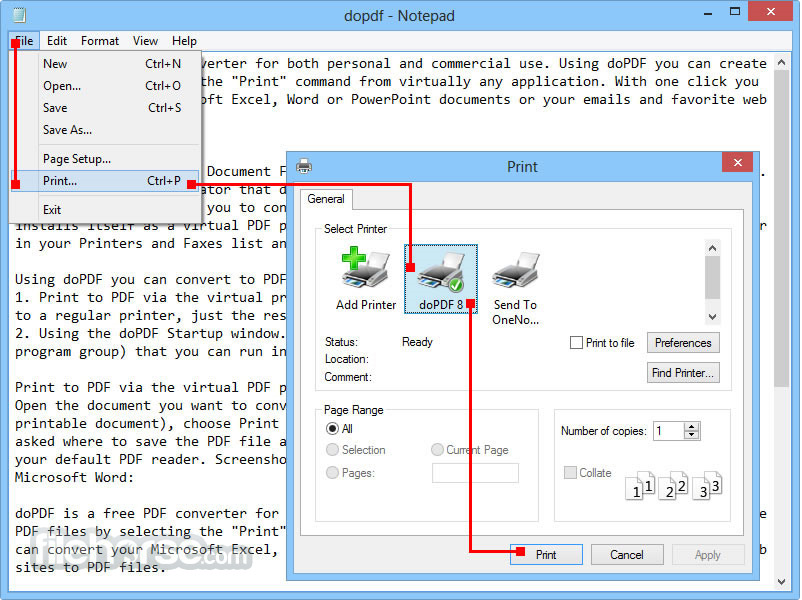Click the Notepad icon in title bar

pos(19,14)
